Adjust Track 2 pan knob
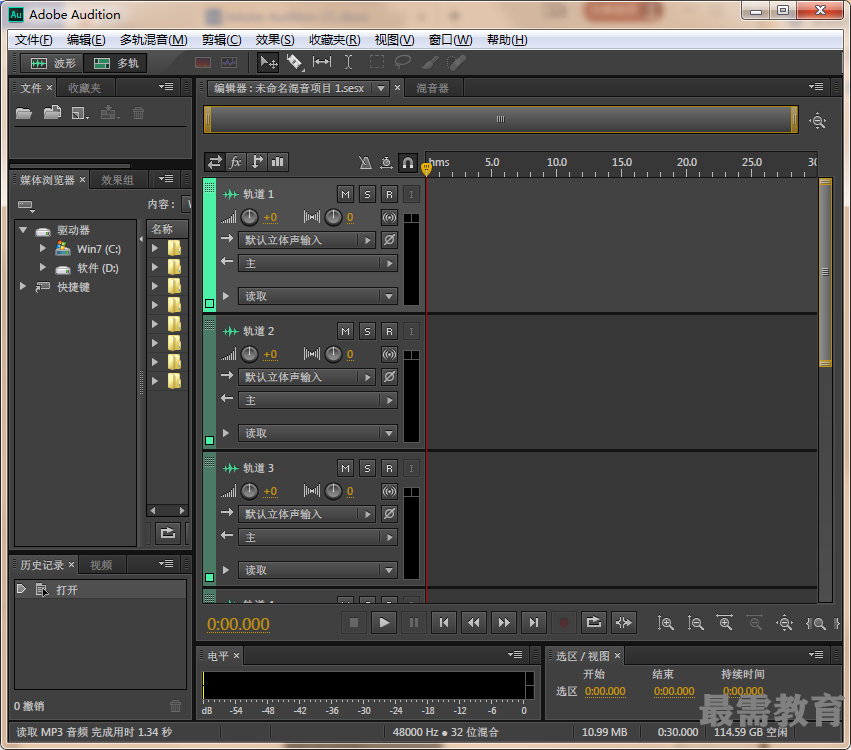 pos(333,354)
